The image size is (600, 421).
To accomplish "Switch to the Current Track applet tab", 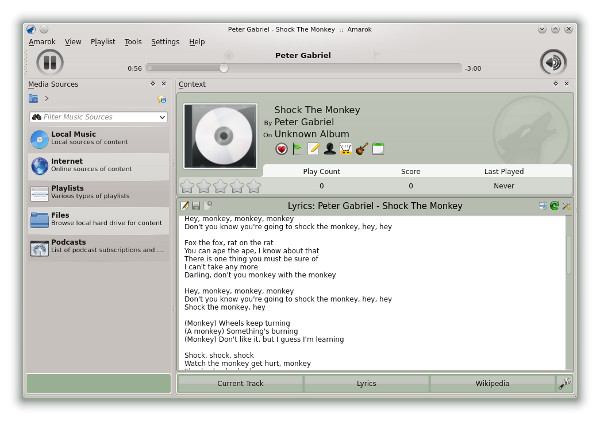I will [240, 383].
